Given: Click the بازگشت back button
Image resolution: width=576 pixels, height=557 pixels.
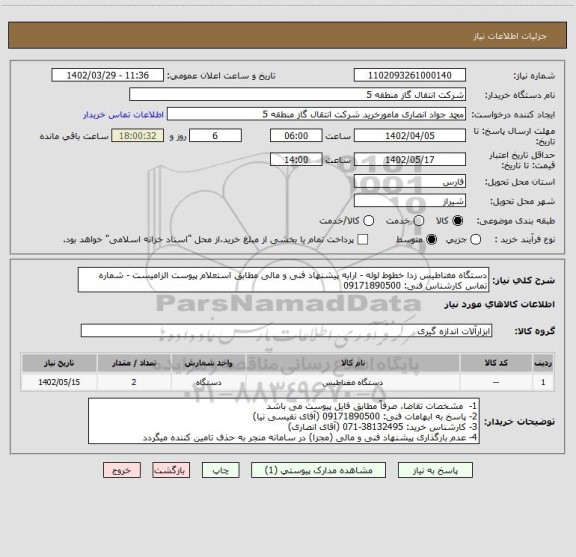Looking at the screenshot, I should tap(171, 470).
